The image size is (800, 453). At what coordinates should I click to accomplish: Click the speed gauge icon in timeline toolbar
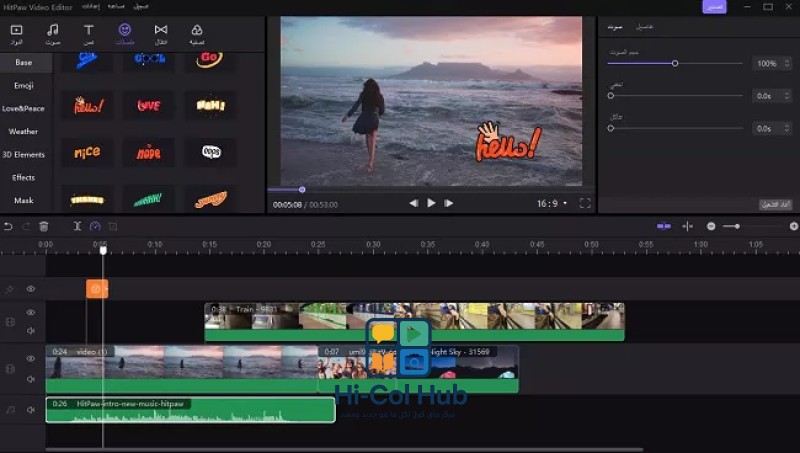95,227
